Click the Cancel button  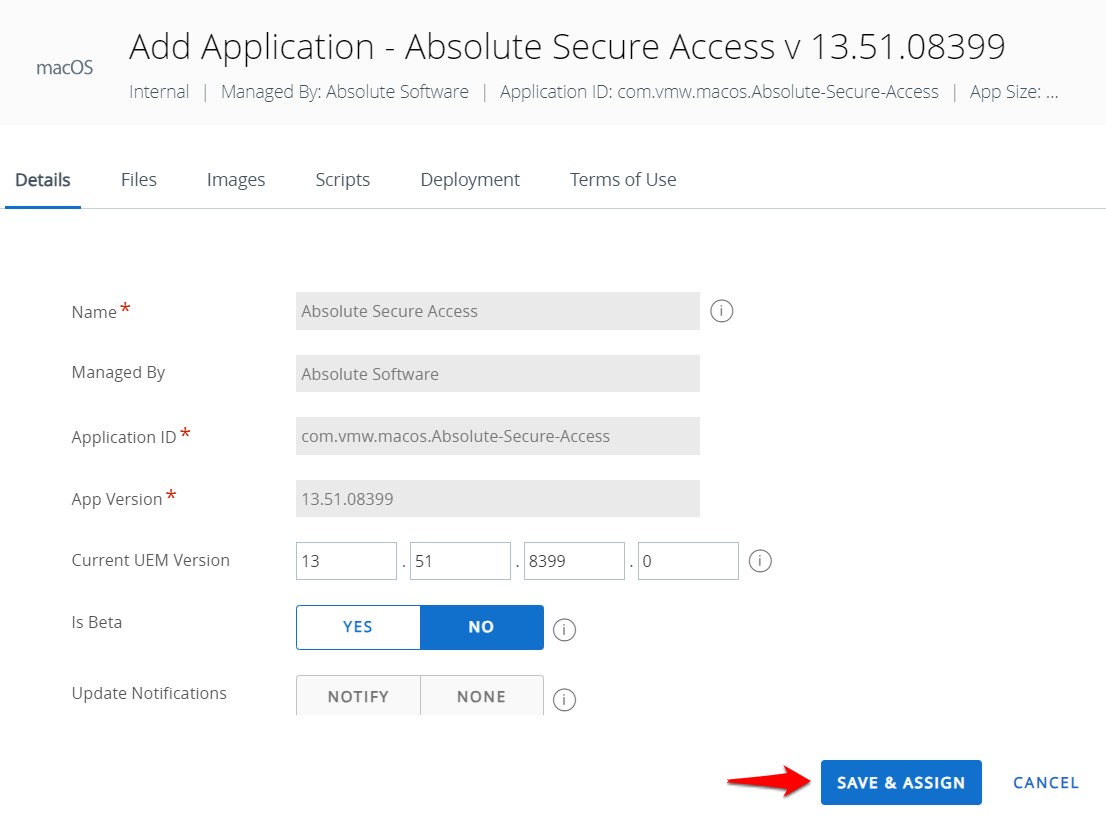[x=1045, y=783]
